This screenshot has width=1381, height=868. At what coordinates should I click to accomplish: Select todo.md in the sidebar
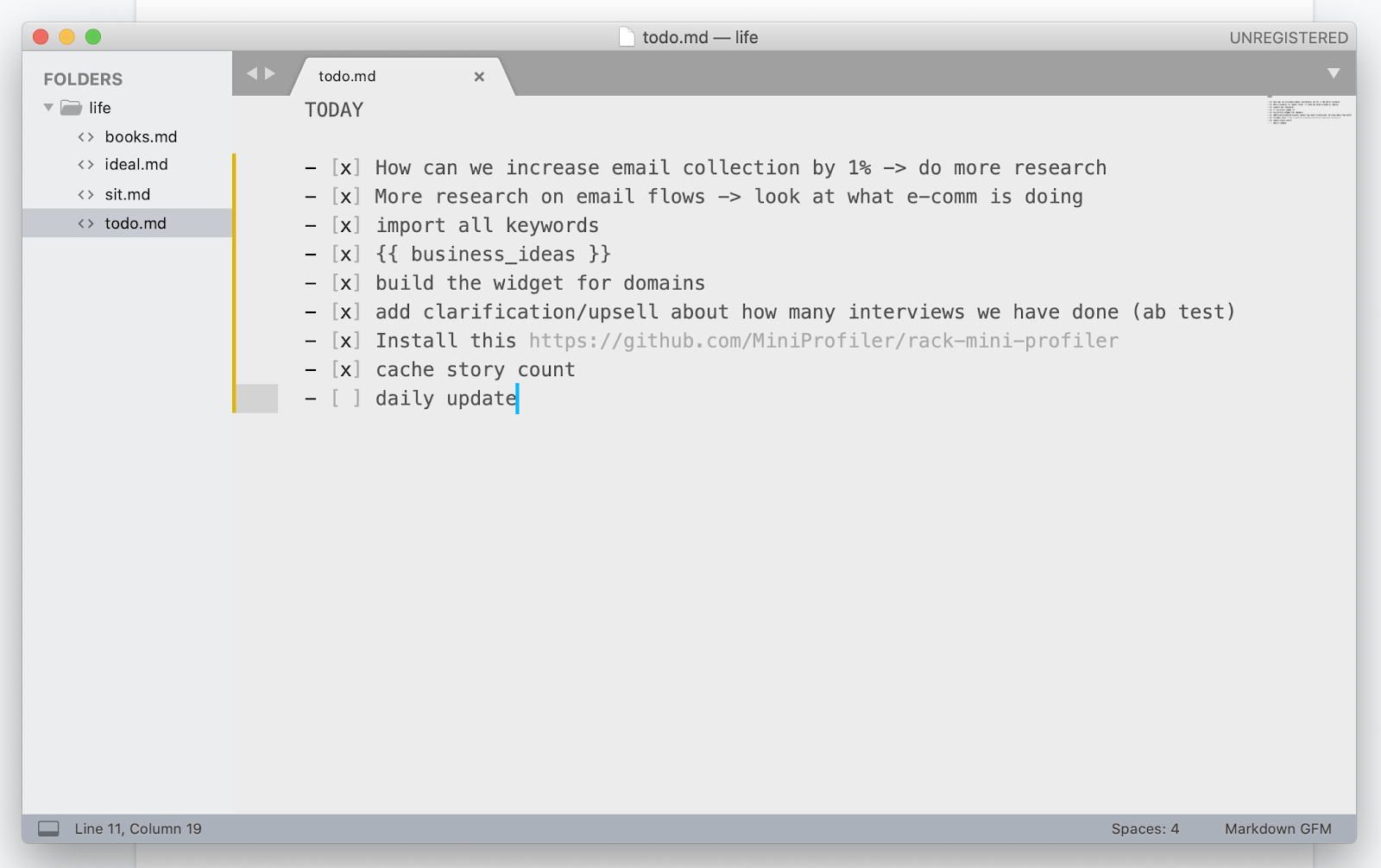click(x=128, y=223)
